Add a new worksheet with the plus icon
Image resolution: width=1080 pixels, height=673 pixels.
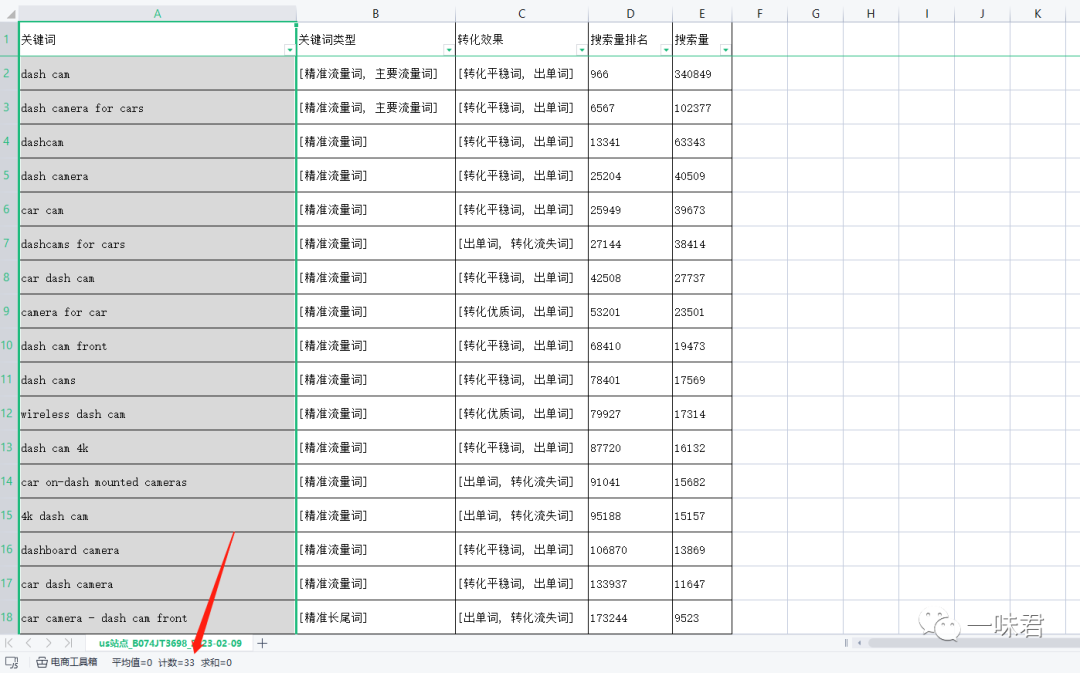click(262, 643)
